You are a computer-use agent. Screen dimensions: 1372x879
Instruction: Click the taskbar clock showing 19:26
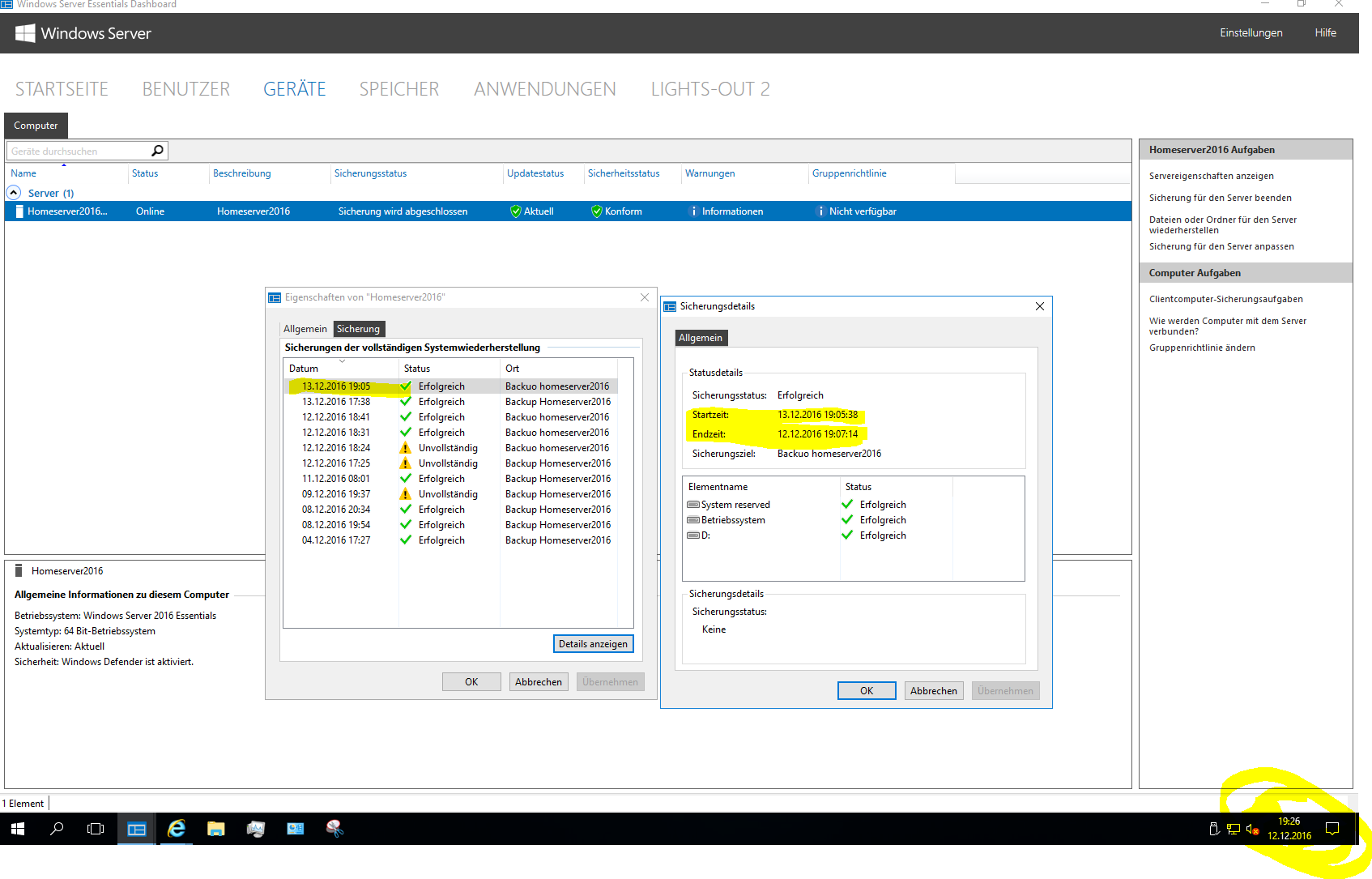click(1289, 829)
